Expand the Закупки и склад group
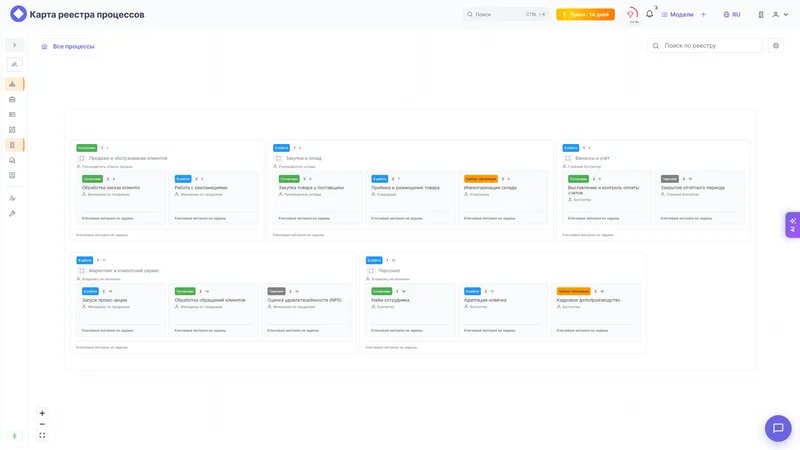Viewport: 800px width, 450px height. [279, 158]
